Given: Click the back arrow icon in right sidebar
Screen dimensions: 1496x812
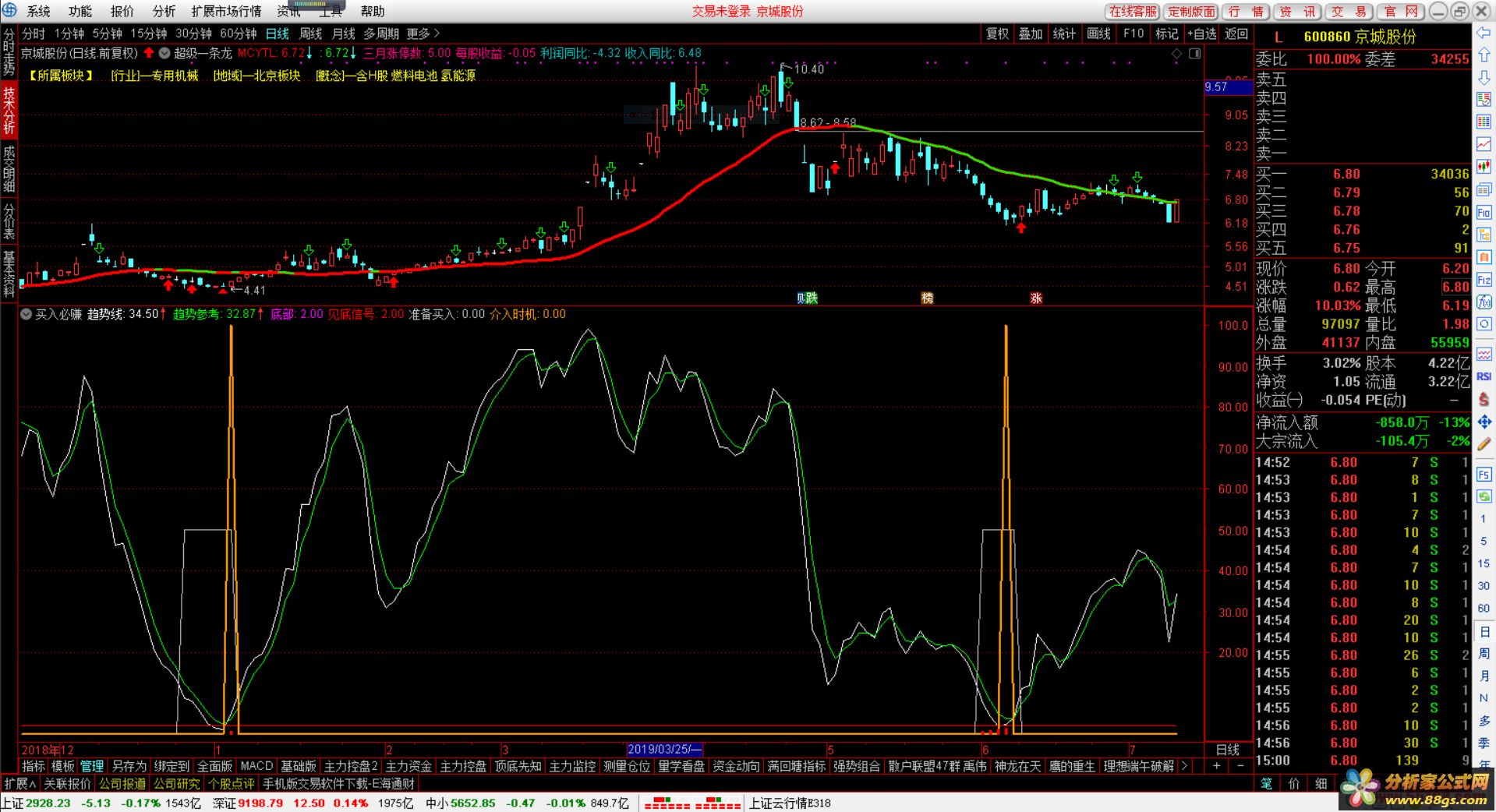Looking at the screenshot, I should tap(1484, 33).
